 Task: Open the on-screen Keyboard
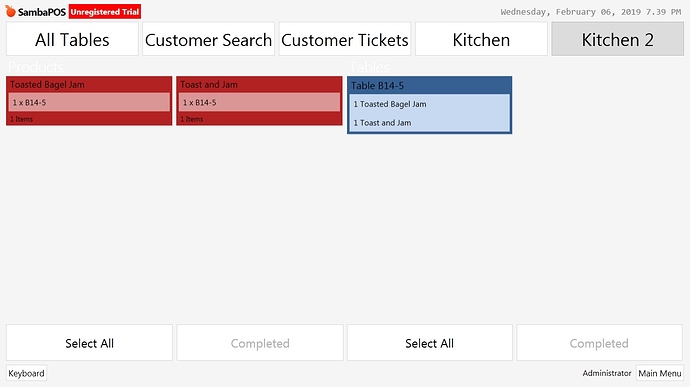coord(26,373)
